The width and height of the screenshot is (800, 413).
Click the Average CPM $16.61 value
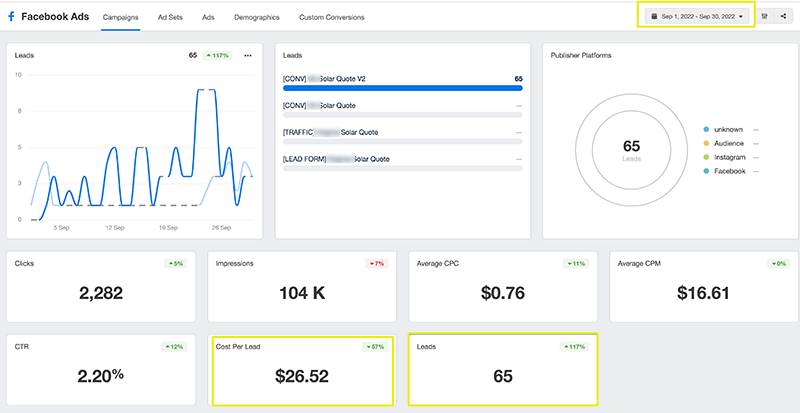click(704, 293)
